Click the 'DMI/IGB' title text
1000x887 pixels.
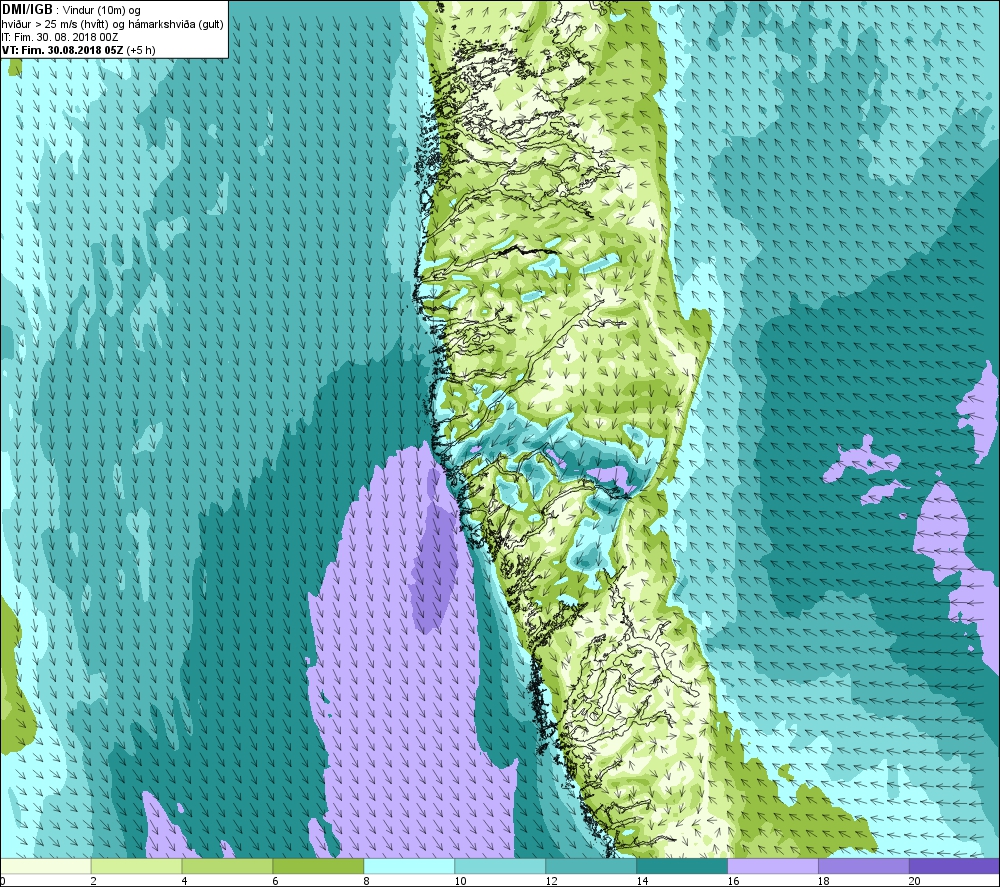27,10
